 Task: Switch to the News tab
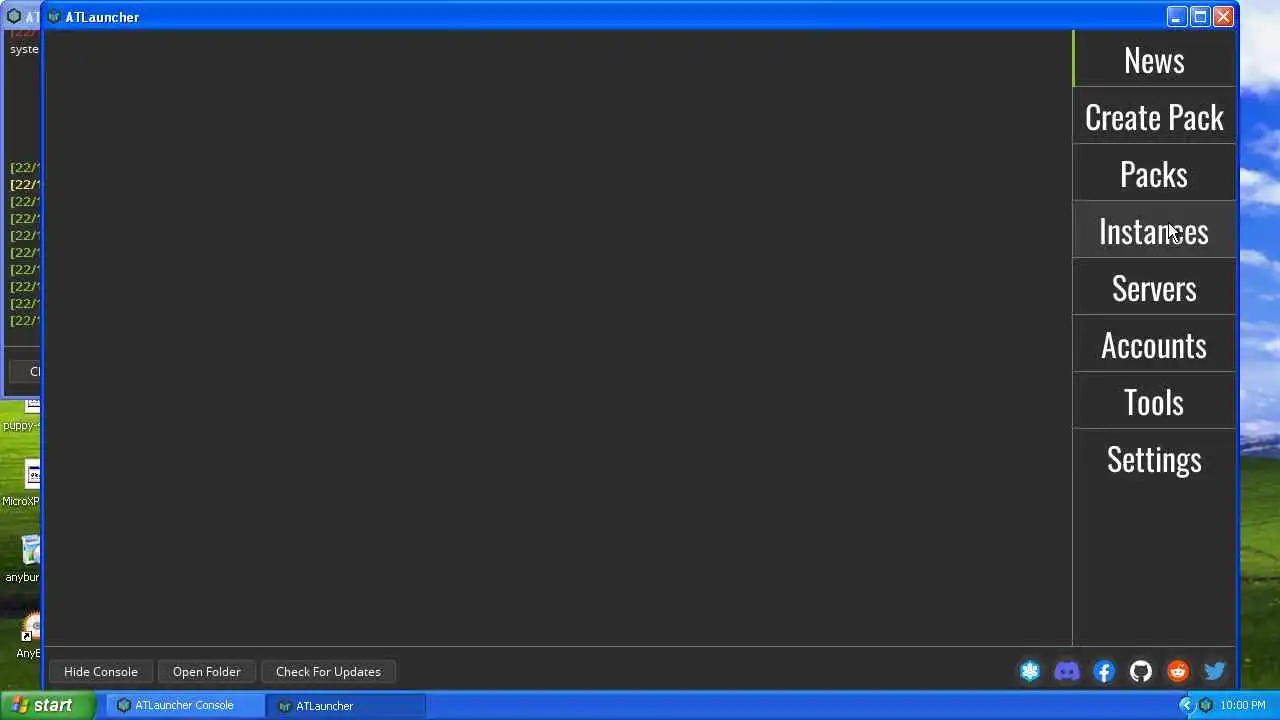tap(1154, 60)
